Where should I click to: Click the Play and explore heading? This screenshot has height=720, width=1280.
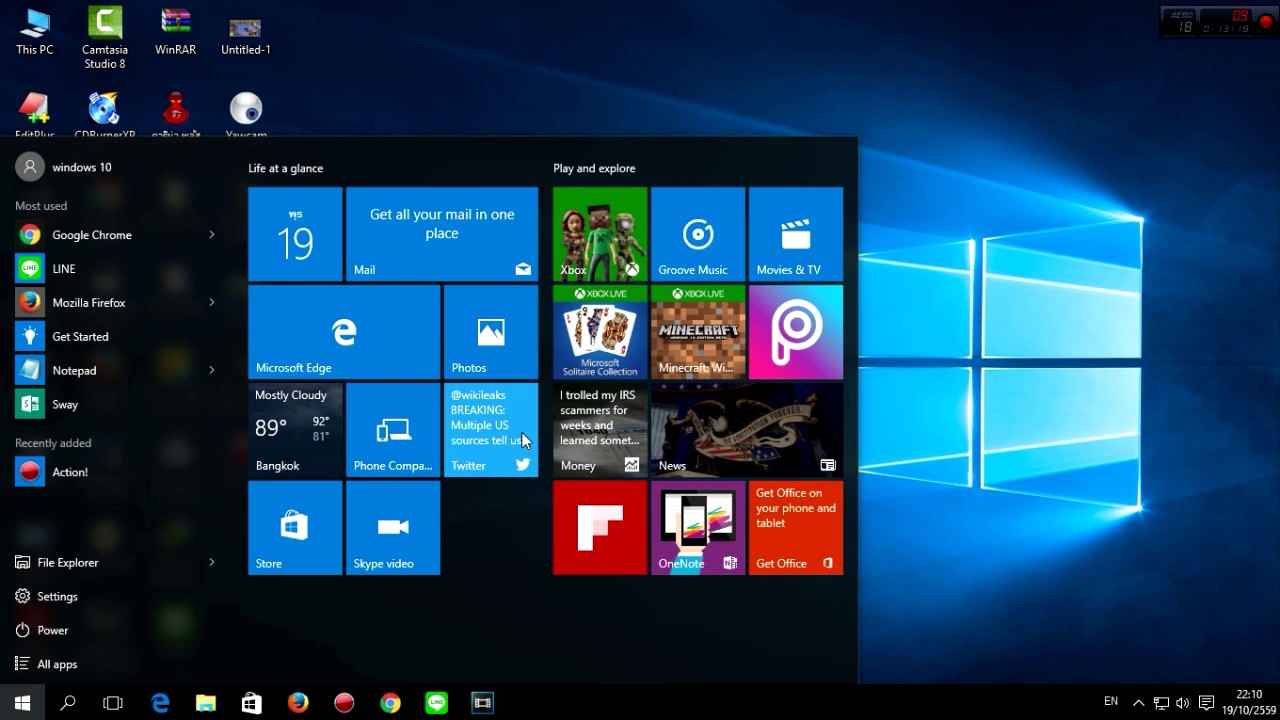point(594,169)
